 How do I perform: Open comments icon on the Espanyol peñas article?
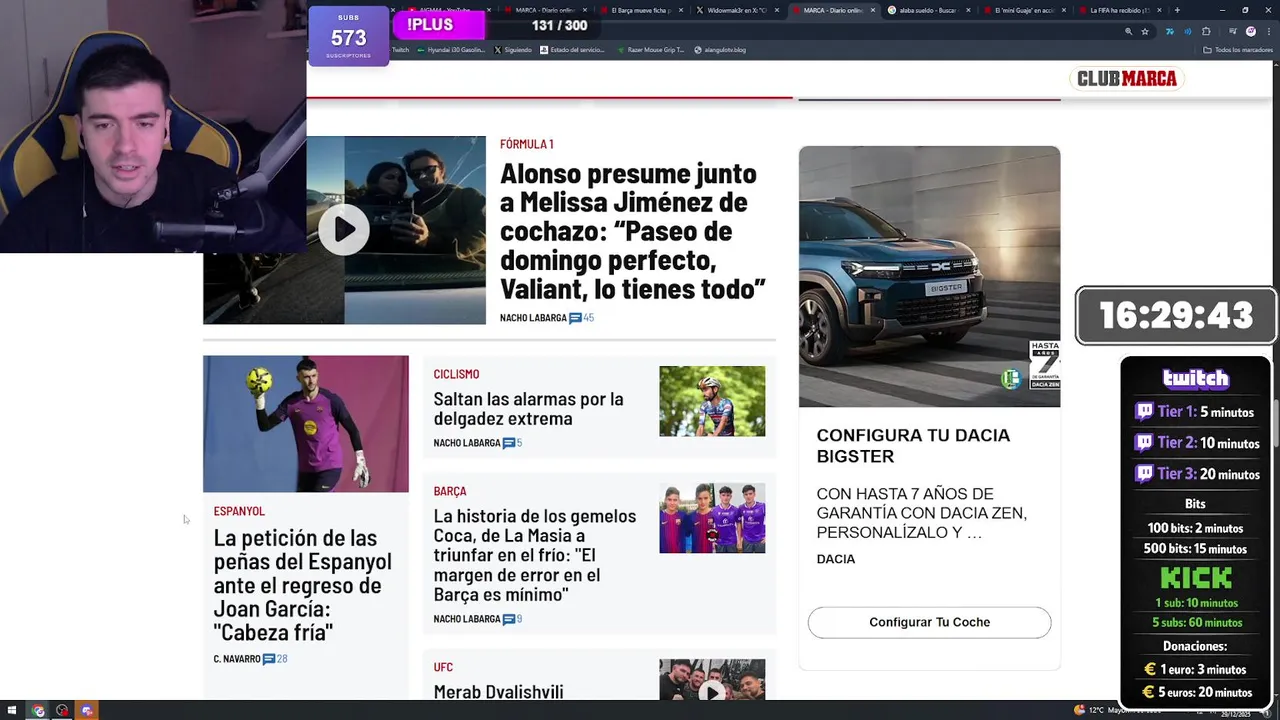[x=269, y=659]
